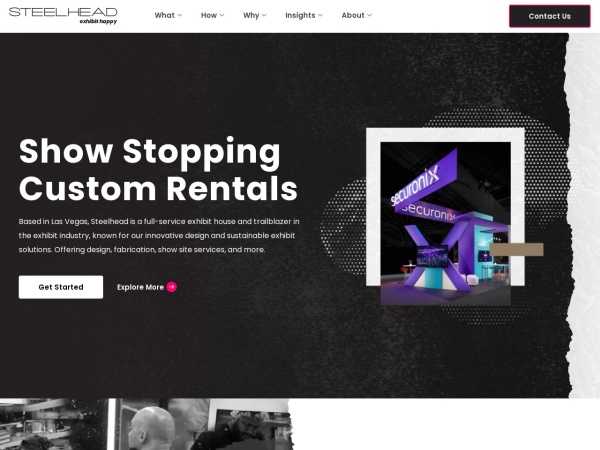600x450 pixels.
Task: Click the Get Started button
Action: [61, 287]
